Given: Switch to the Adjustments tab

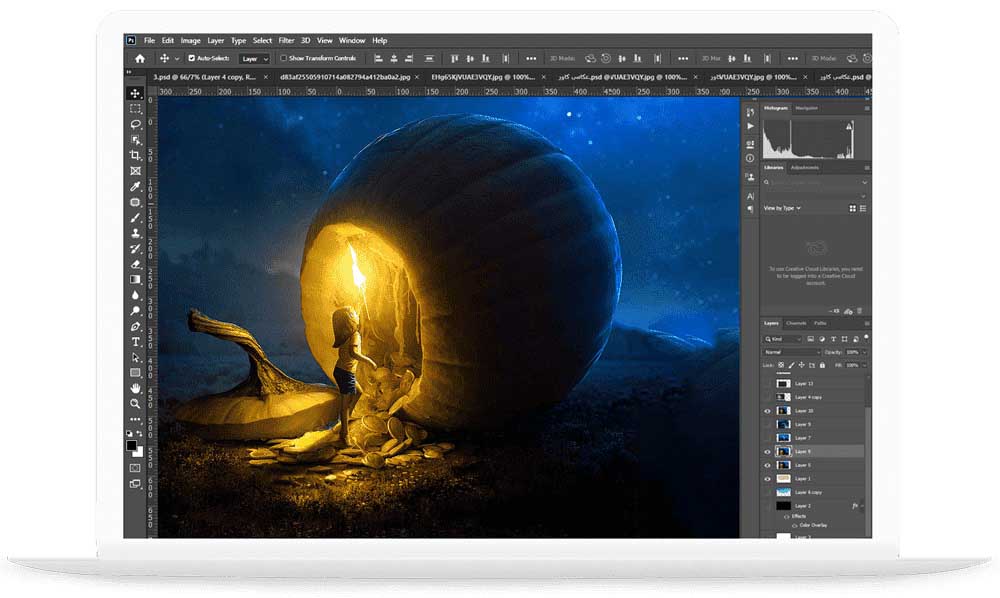Looking at the screenshot, I should click(x=804, y=168).
